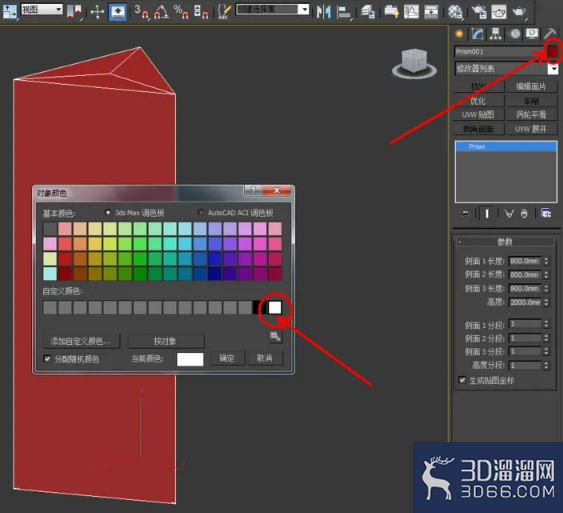This screenshot has width=563, height=513.
Task: Open the 视图 reference coordinate dropdown
Action: (42, 9)
